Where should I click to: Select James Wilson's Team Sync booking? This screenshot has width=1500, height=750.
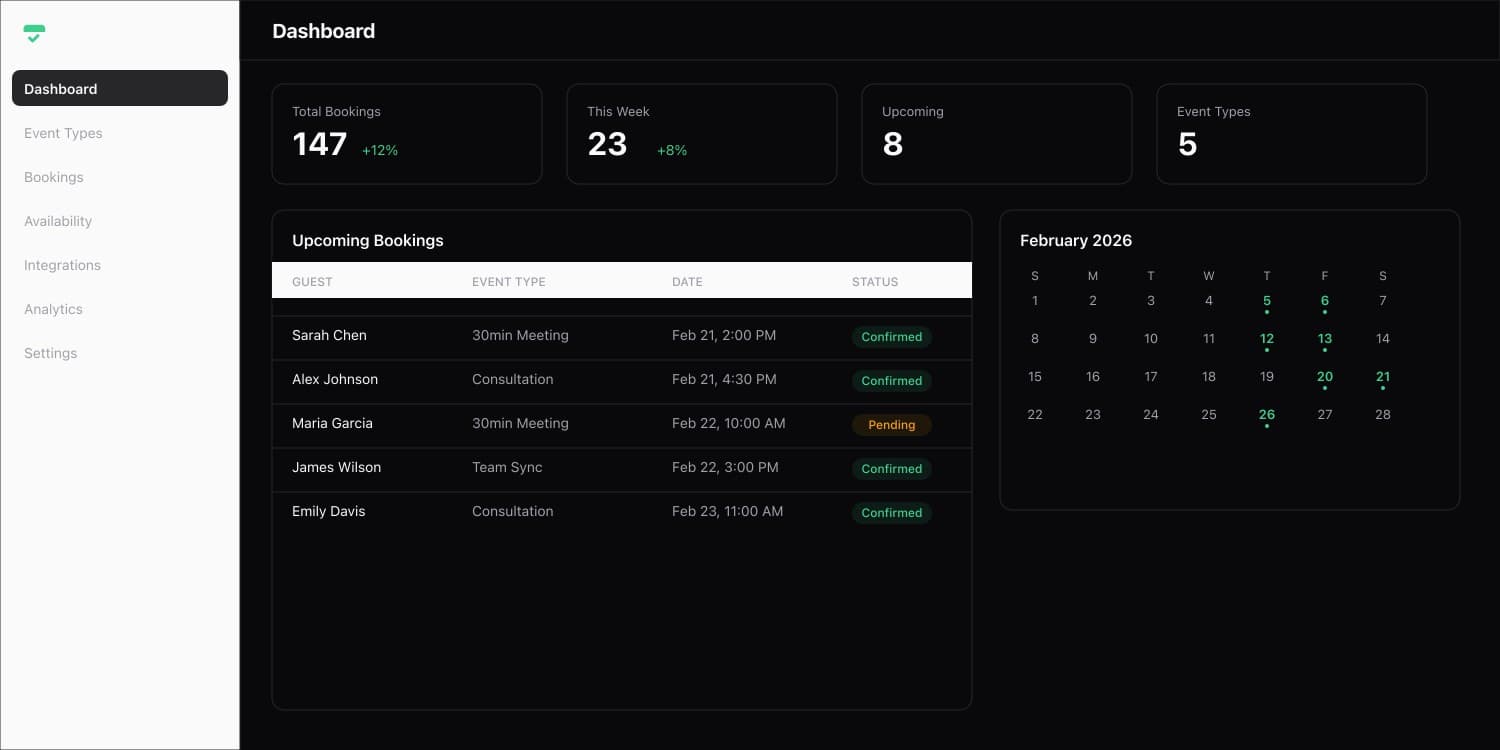[x=620, y=468]
